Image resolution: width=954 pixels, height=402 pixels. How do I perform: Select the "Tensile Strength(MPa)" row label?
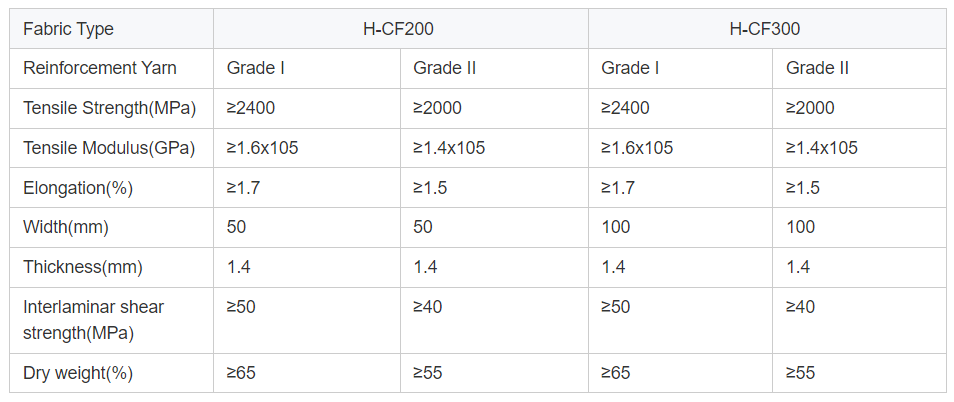click(109, 108)
